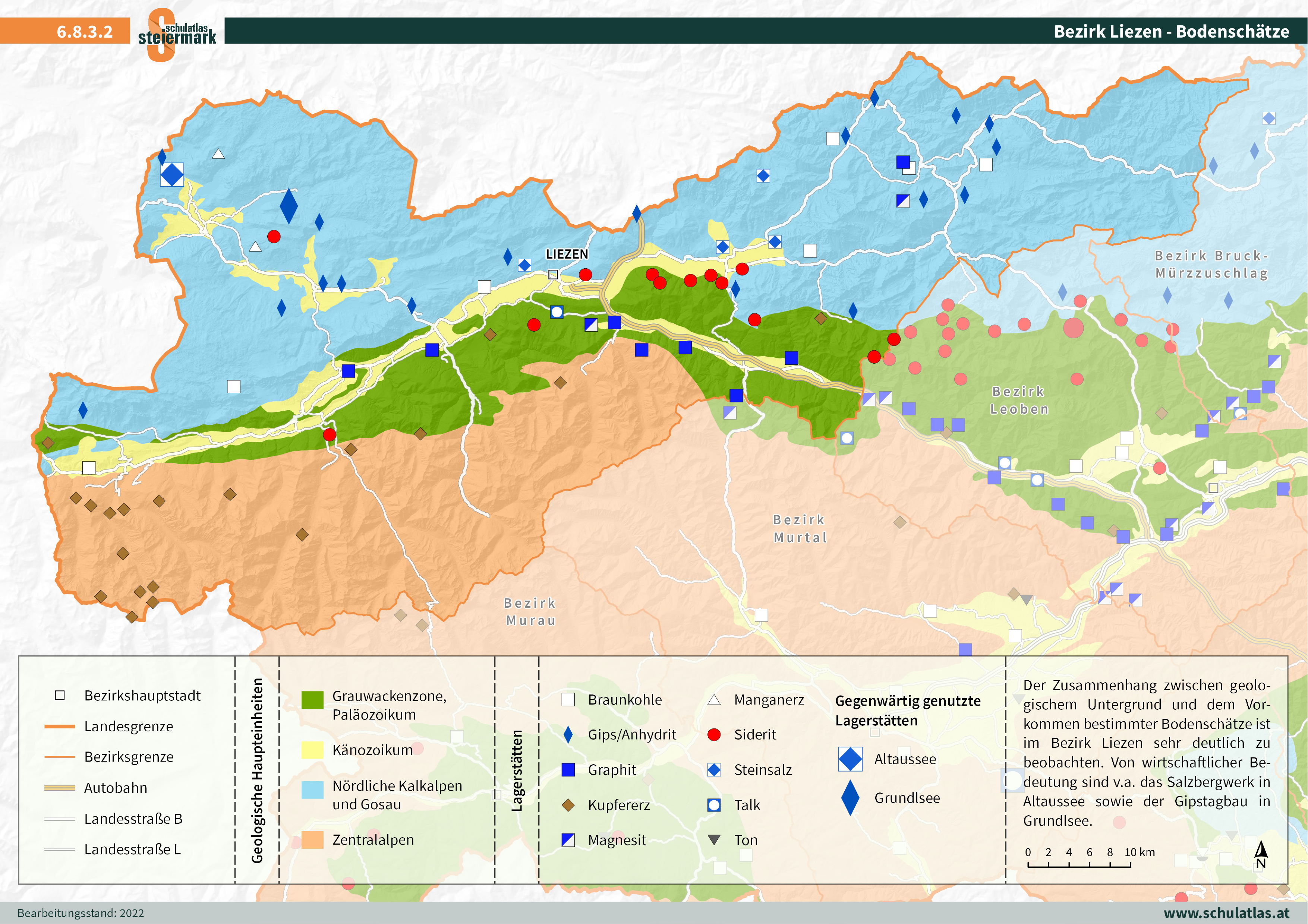Click the Siderit red circle legend icon
Viewport: 1308px width, 924px height.
tap(714, 735)
